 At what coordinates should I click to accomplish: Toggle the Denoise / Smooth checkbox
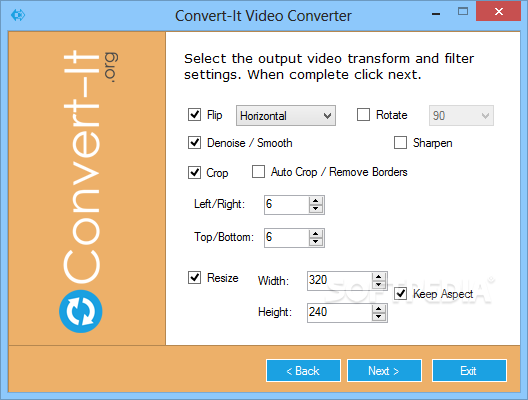click(x=194, y=143)
